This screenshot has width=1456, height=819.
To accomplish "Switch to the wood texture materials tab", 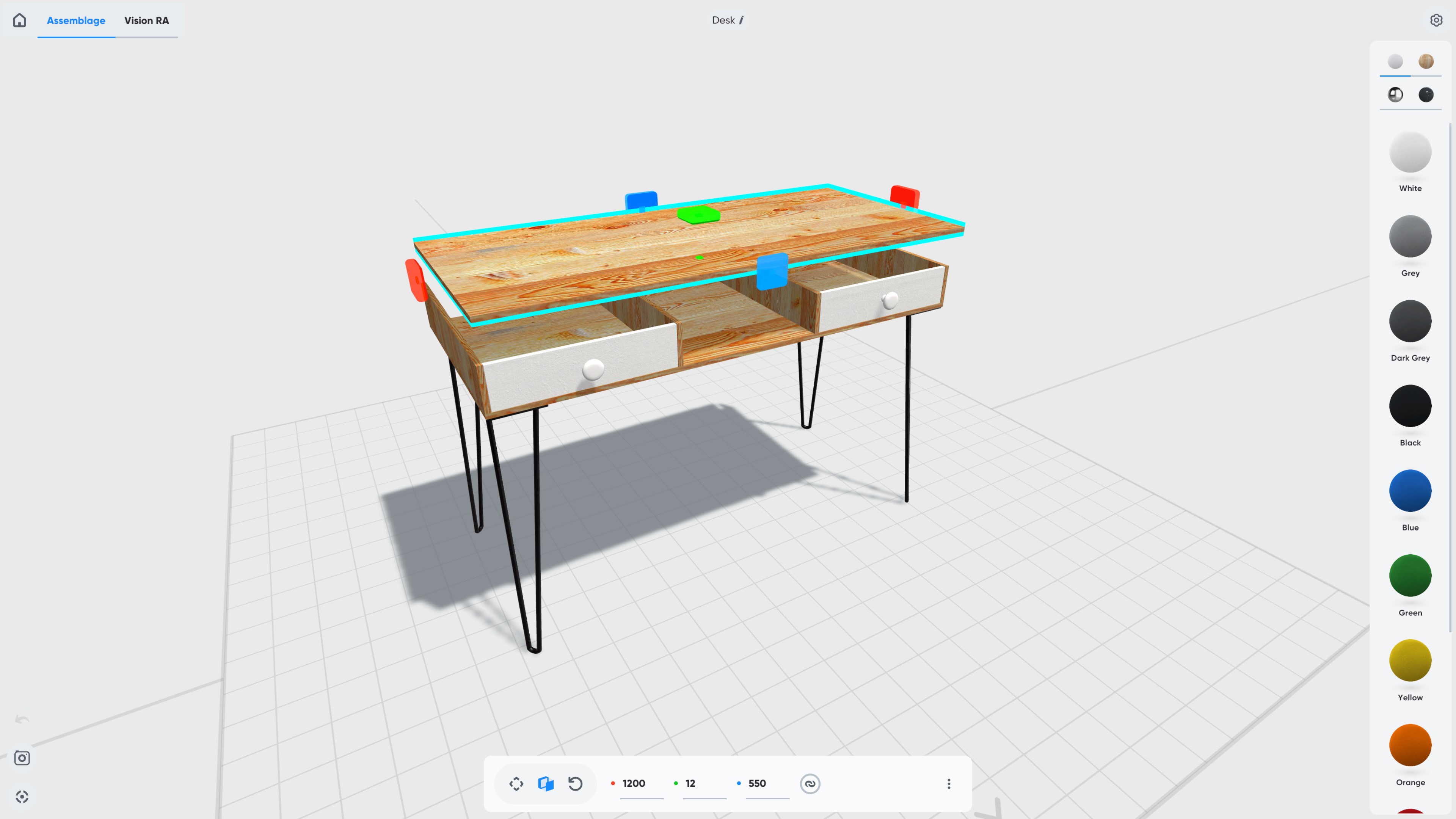I will 1426,61.
